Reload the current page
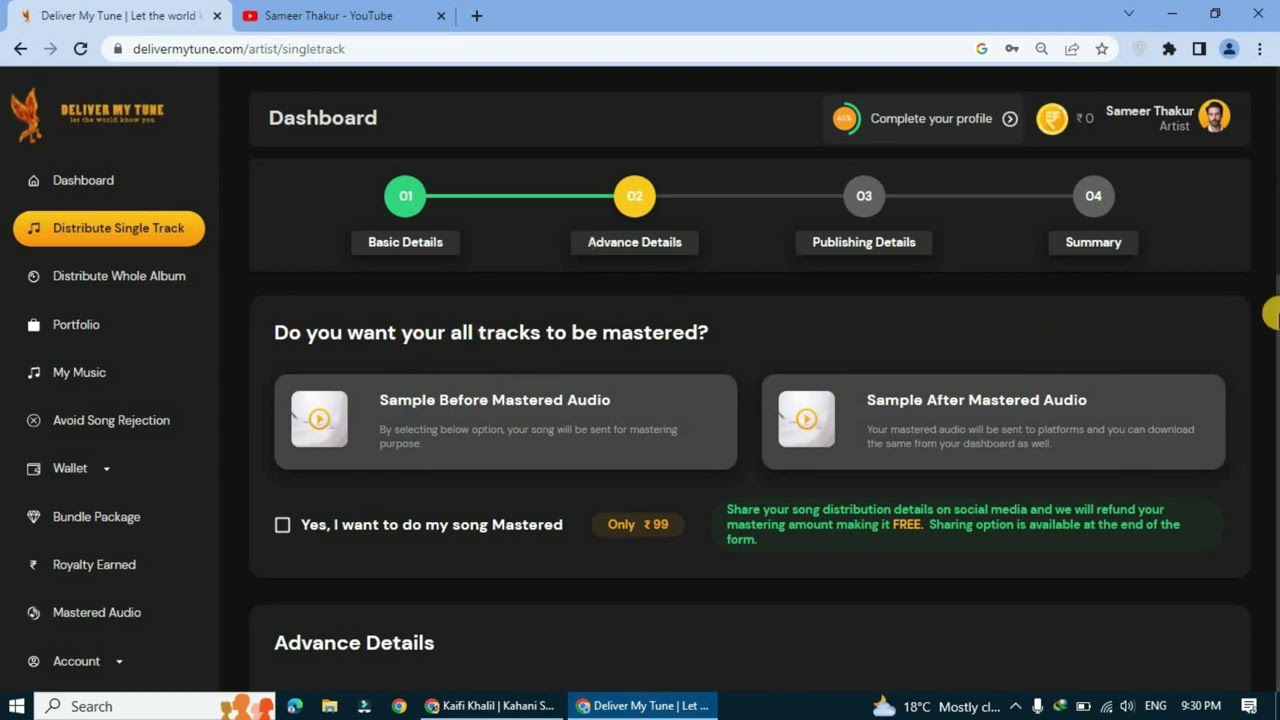Screen dimensions: 1280x720 pyautogui.click(x=81, y=49)
